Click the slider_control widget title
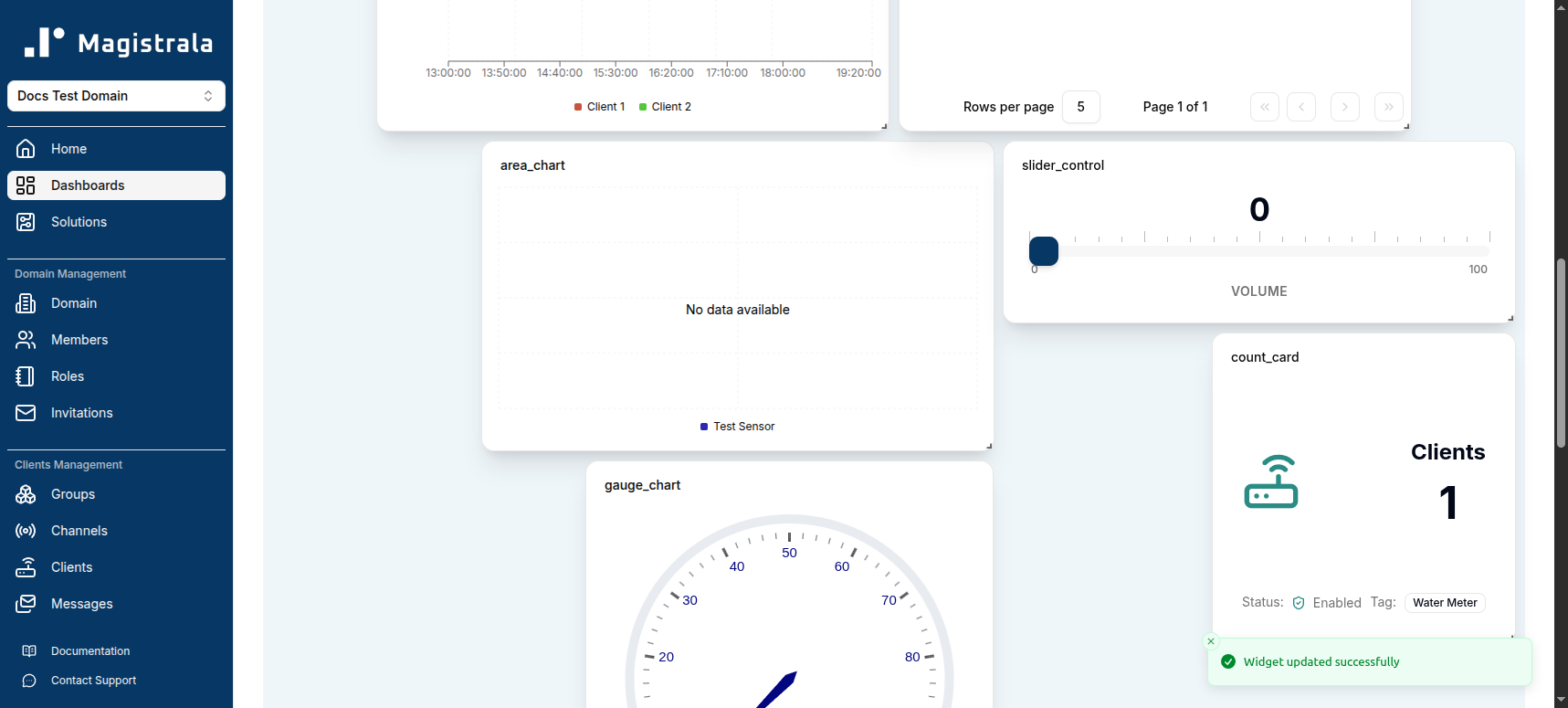 (x=1063, y=165)
